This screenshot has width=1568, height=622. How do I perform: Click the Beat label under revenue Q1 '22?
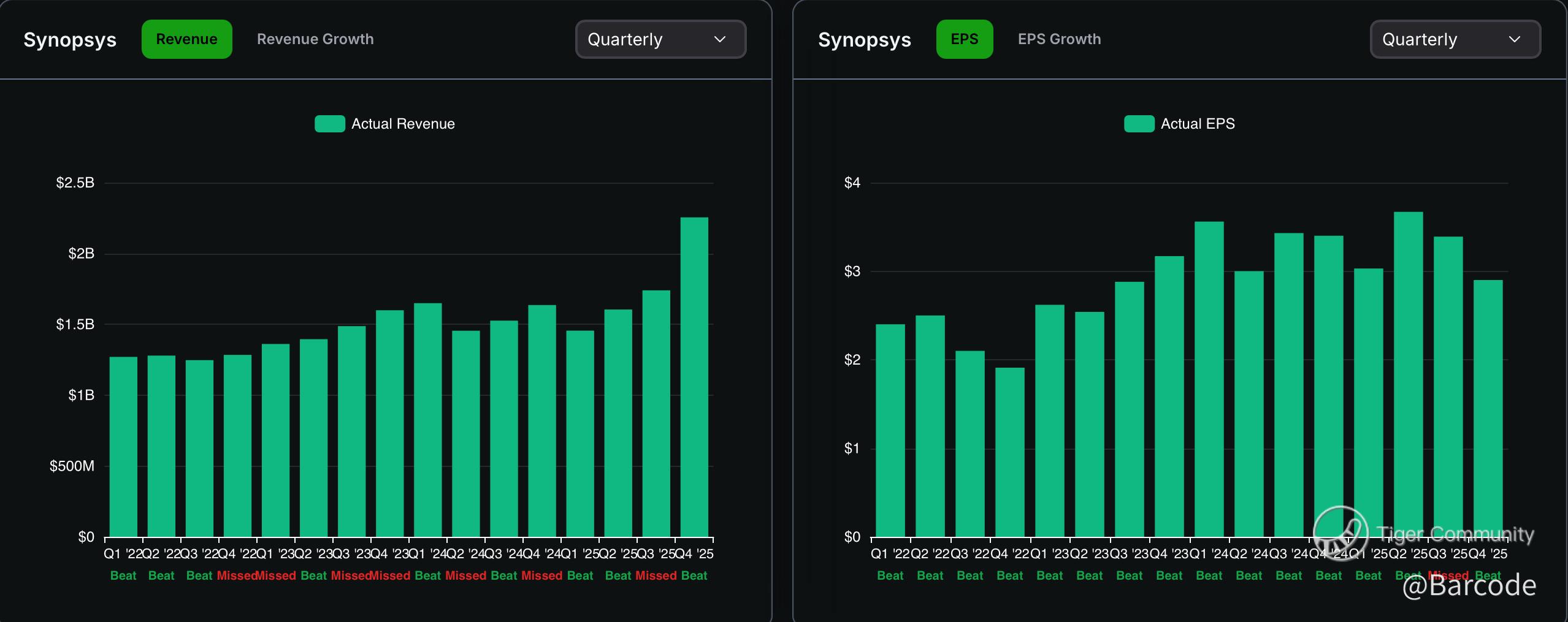(x=123, y=576)
